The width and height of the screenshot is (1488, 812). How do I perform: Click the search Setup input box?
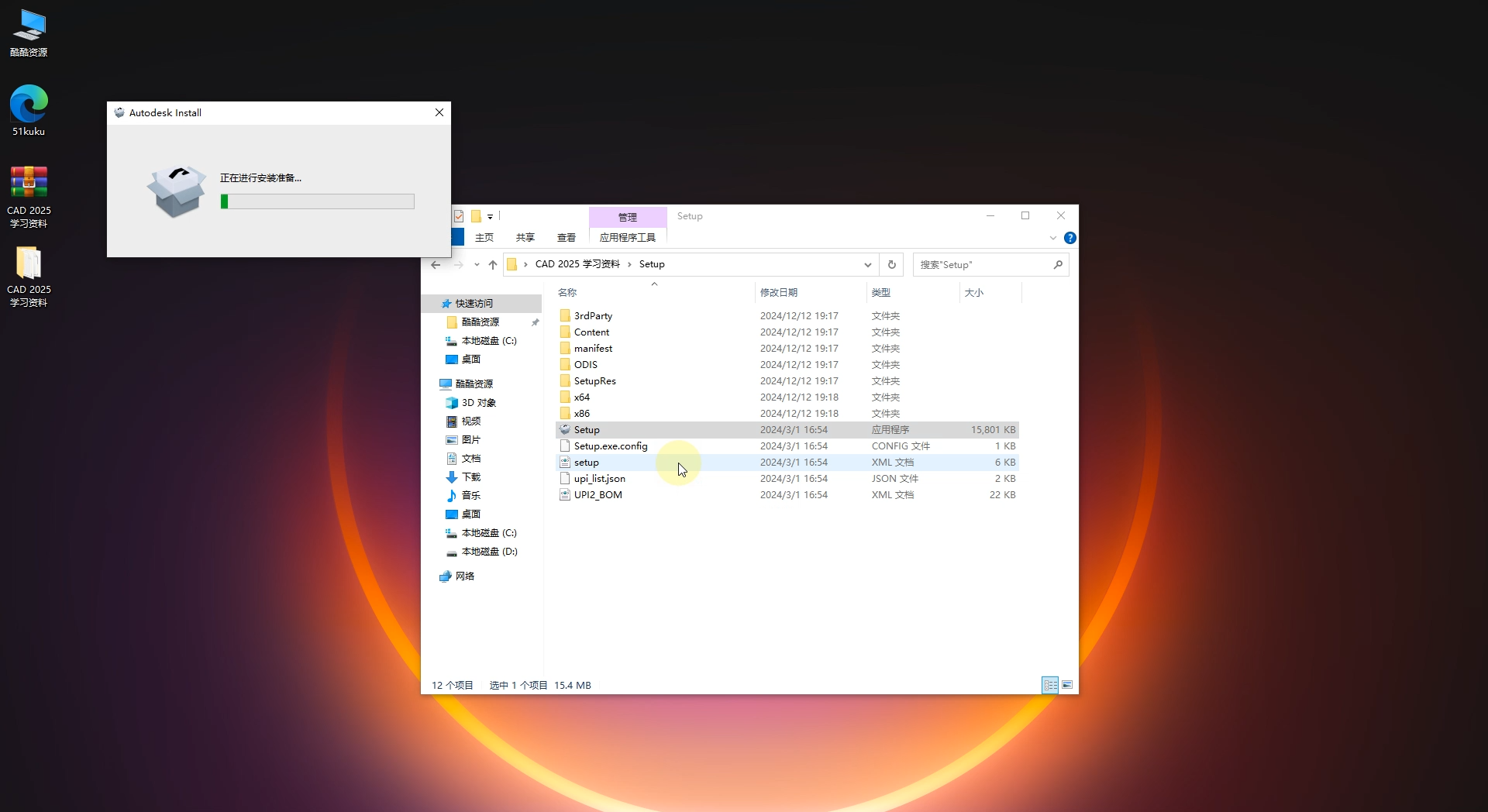click(x=983, y=265)
